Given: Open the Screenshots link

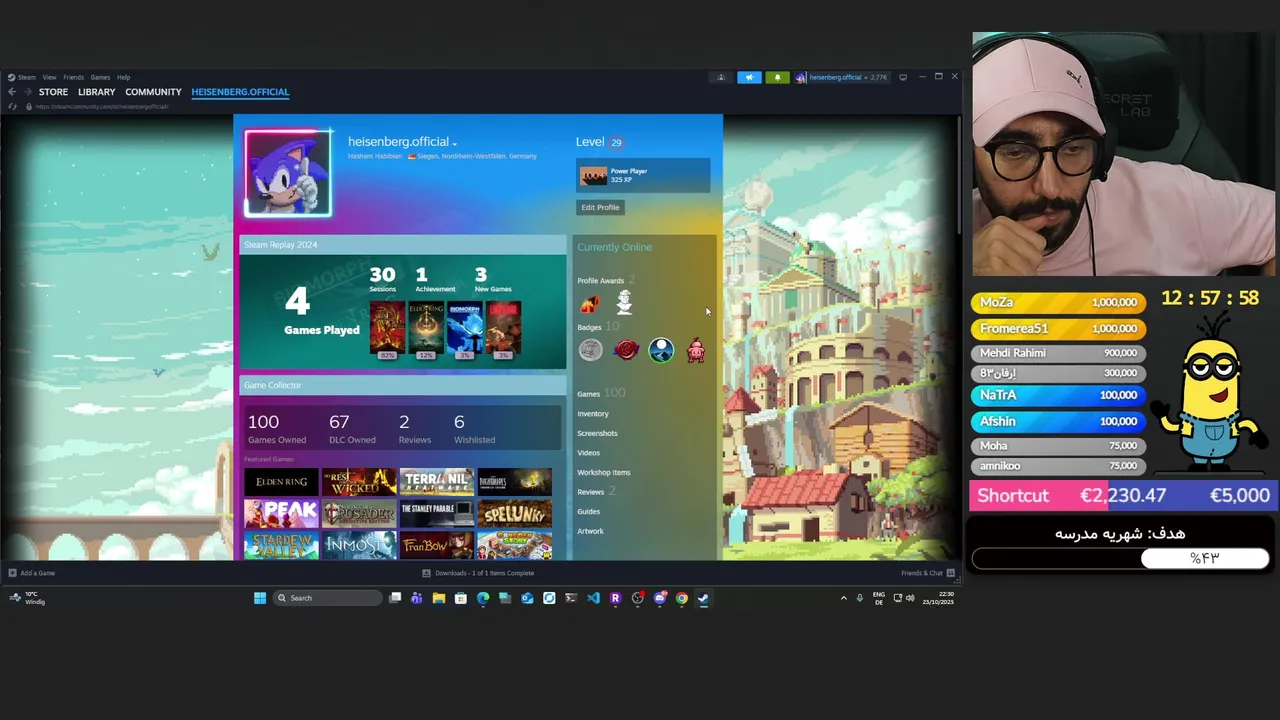Looking at the screenshot, I should click(597, 433).
